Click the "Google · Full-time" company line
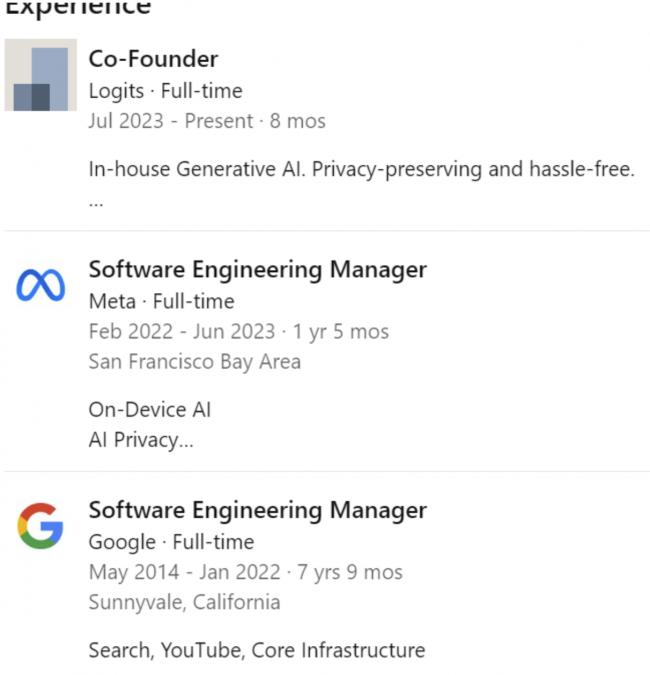 pyautogui.click(x=171, y=542)
